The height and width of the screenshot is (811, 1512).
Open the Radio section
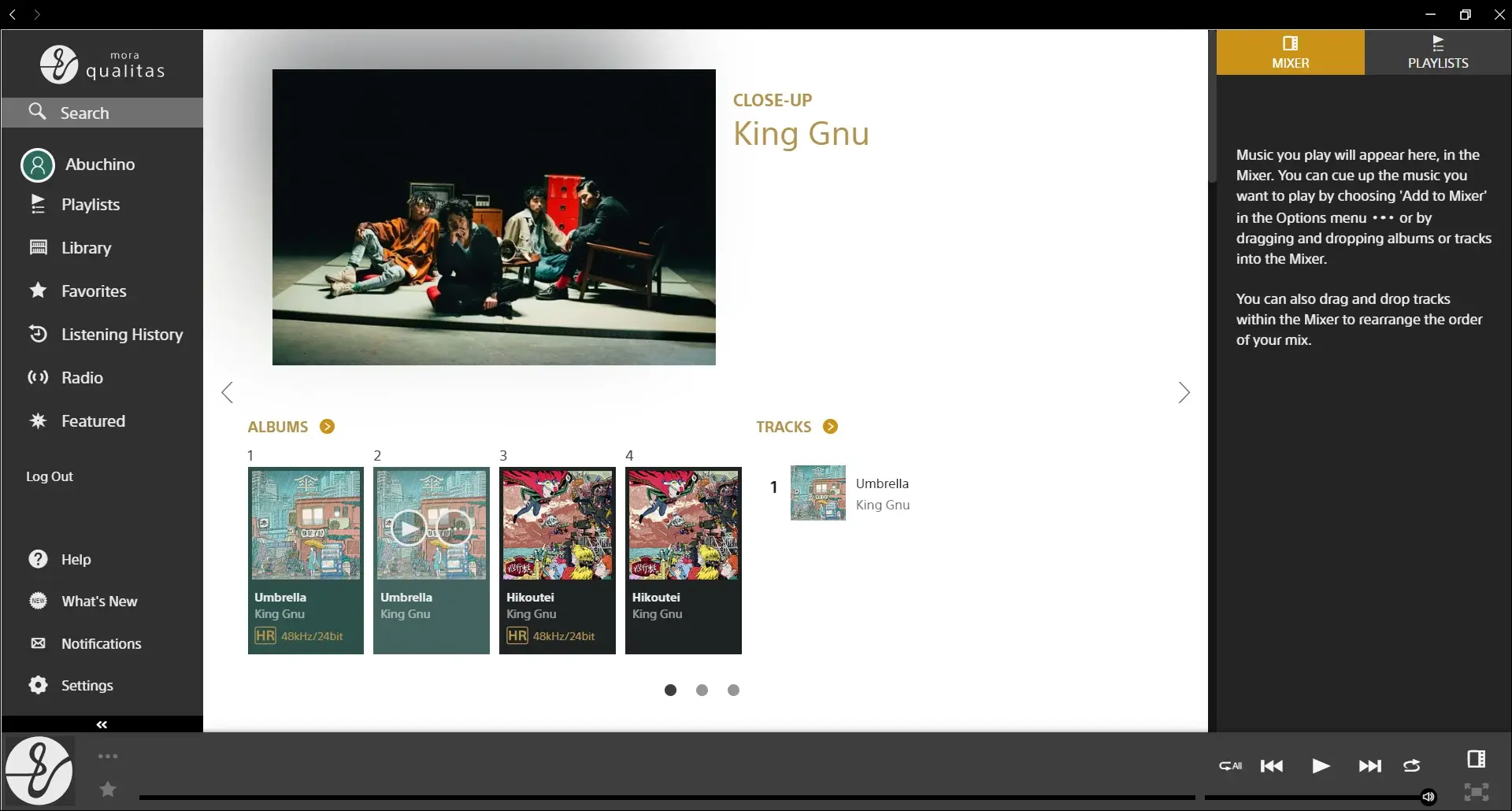[66, 378]
